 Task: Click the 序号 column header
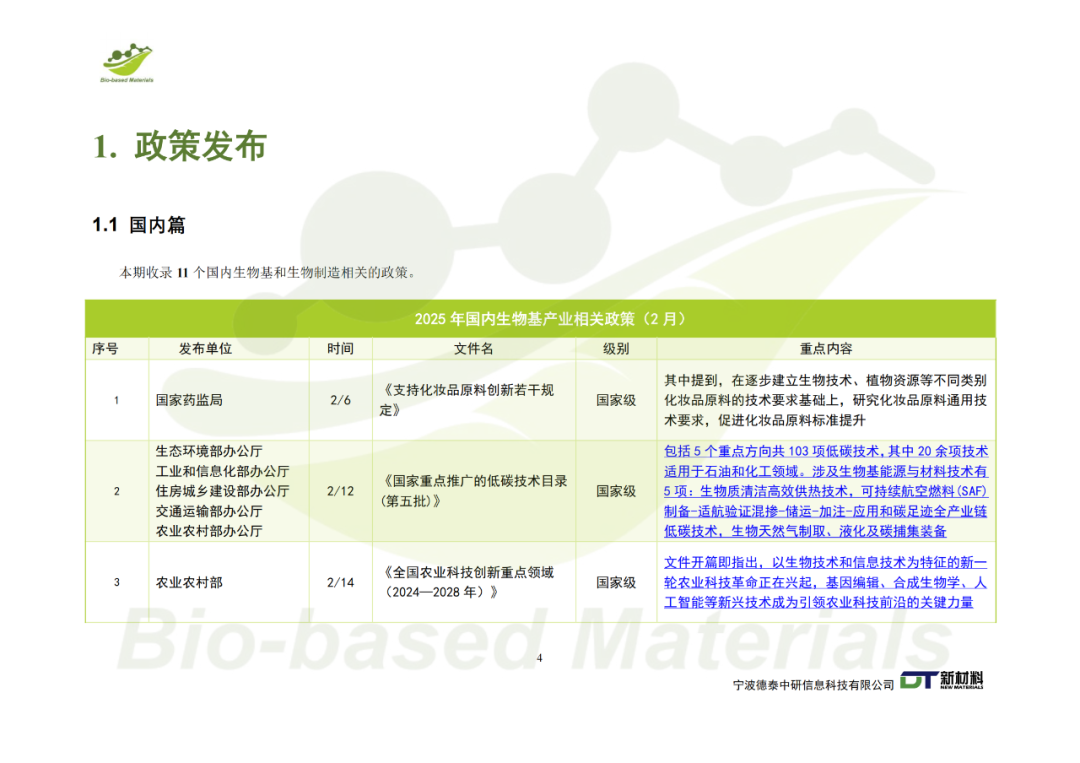(105, 349)
